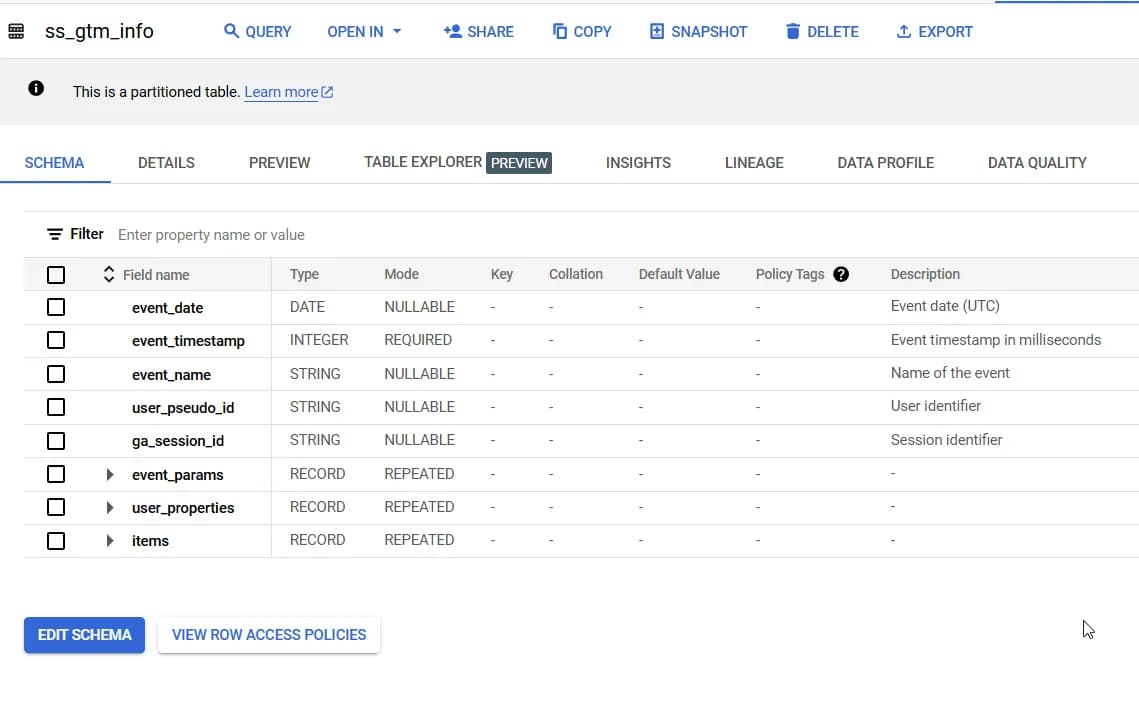Click the INTEGER type cell
This screenshot has width=1139, height=707.
coord(319,339)
